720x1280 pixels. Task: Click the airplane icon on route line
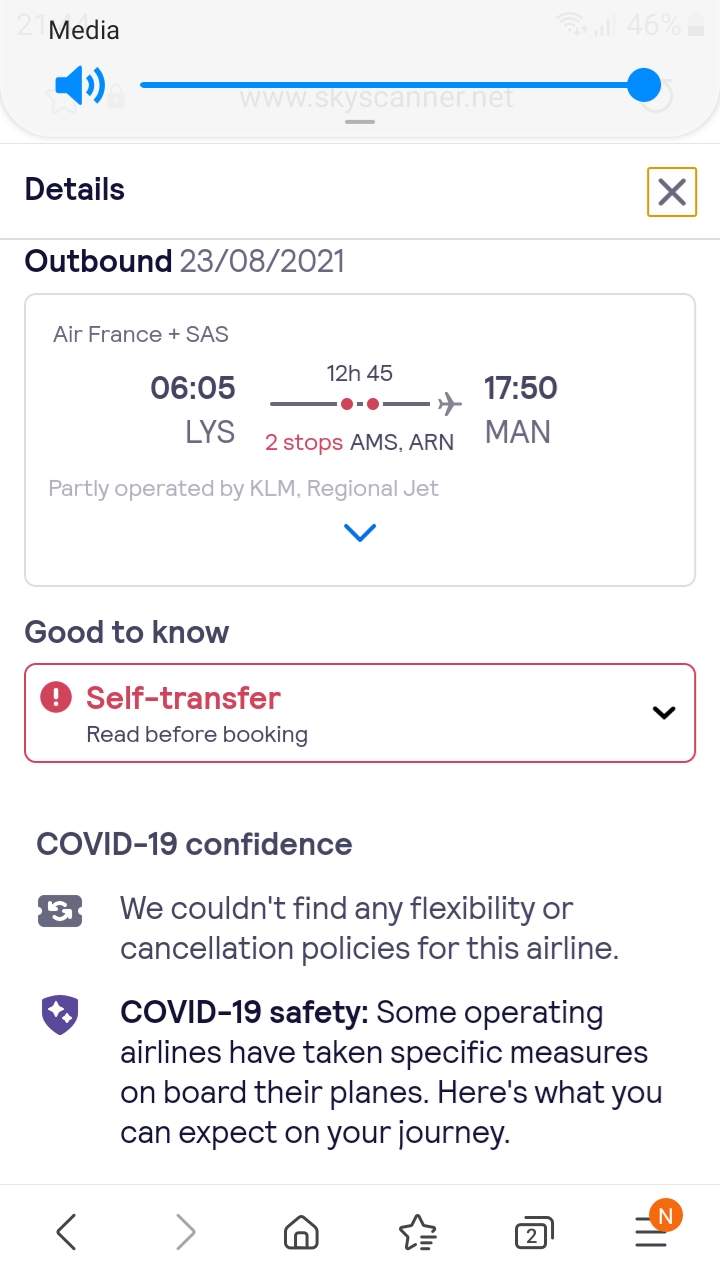(450, 404)
